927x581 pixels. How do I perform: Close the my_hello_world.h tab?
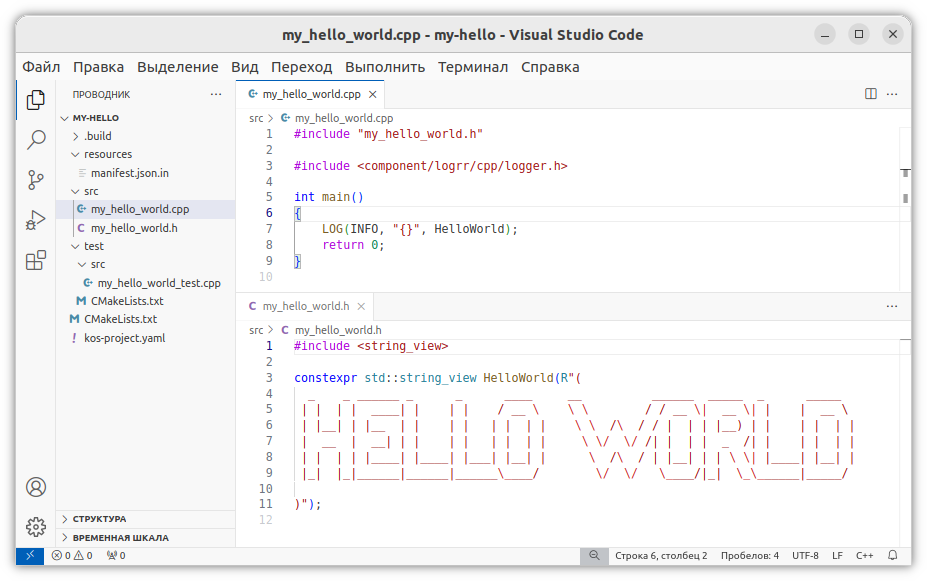pos(361,306)
